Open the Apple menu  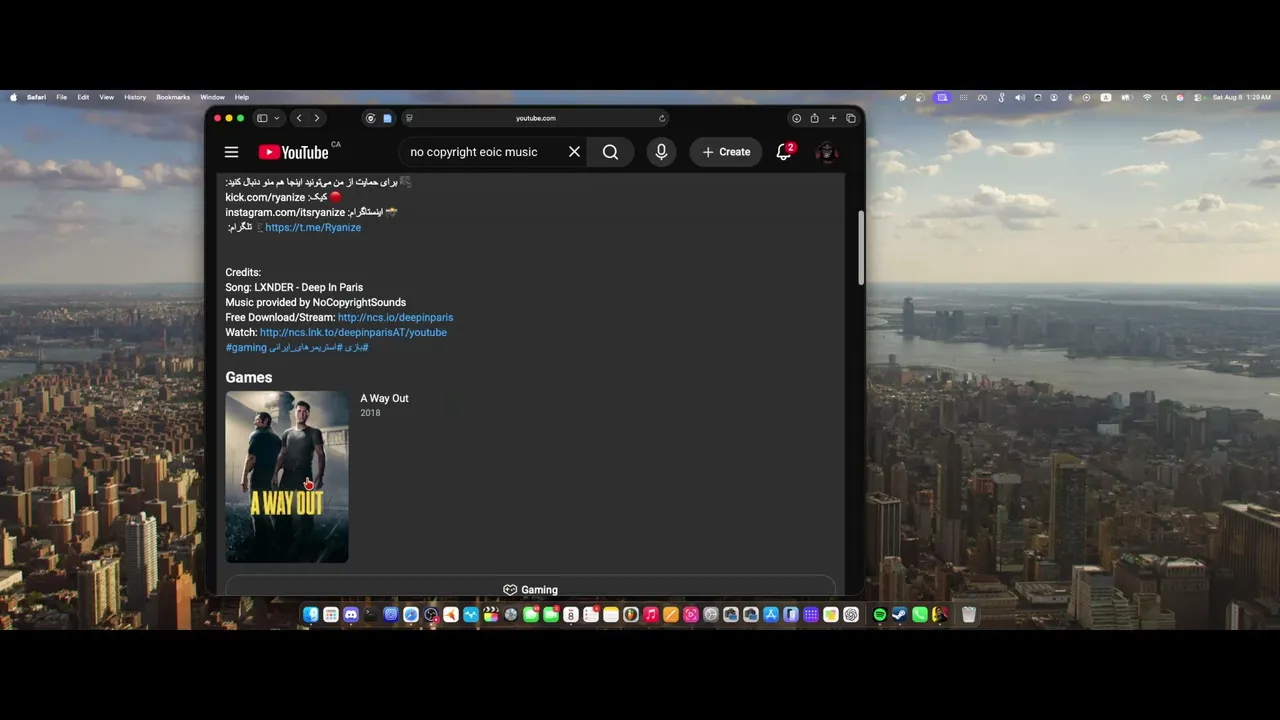click(13, 97)
